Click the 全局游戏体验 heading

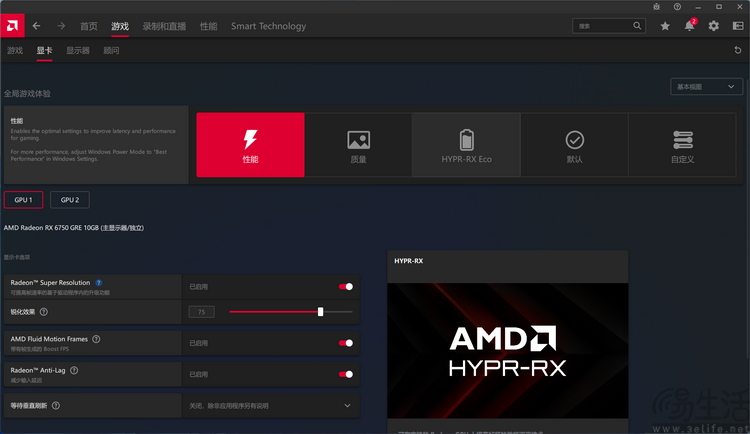(x=27, y=94)
